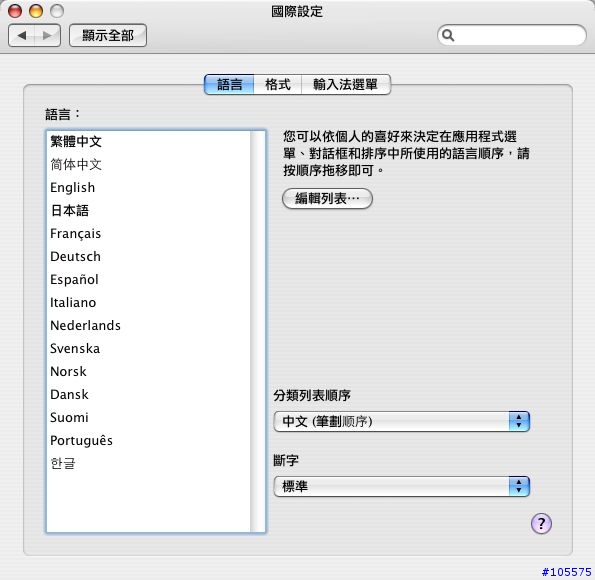595x580 pixels.
Task: Select 简体中文 in the language list
Action: point(148,164)
